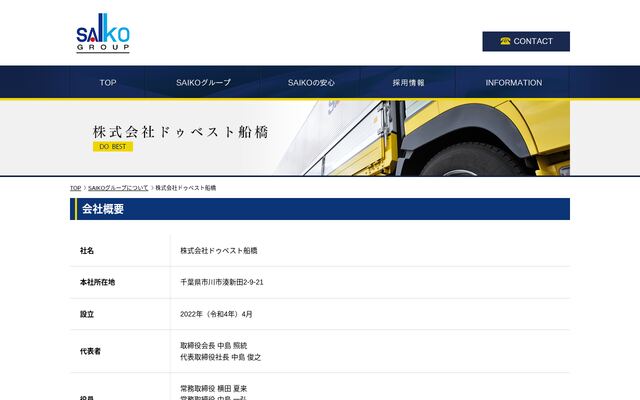Open SAIKOの安心 menu item

click(311, 82)
